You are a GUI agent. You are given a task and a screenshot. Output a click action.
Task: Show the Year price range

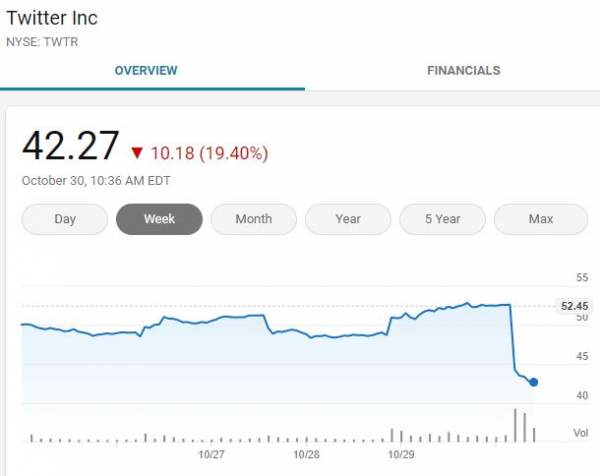point(348,219)
